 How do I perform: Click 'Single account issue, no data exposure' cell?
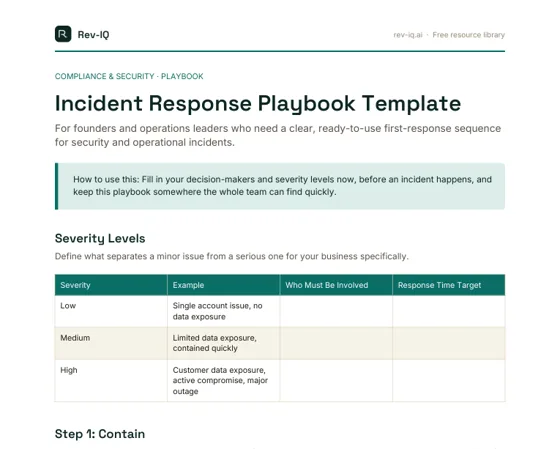pyautogui.click(x=224, y=311)
